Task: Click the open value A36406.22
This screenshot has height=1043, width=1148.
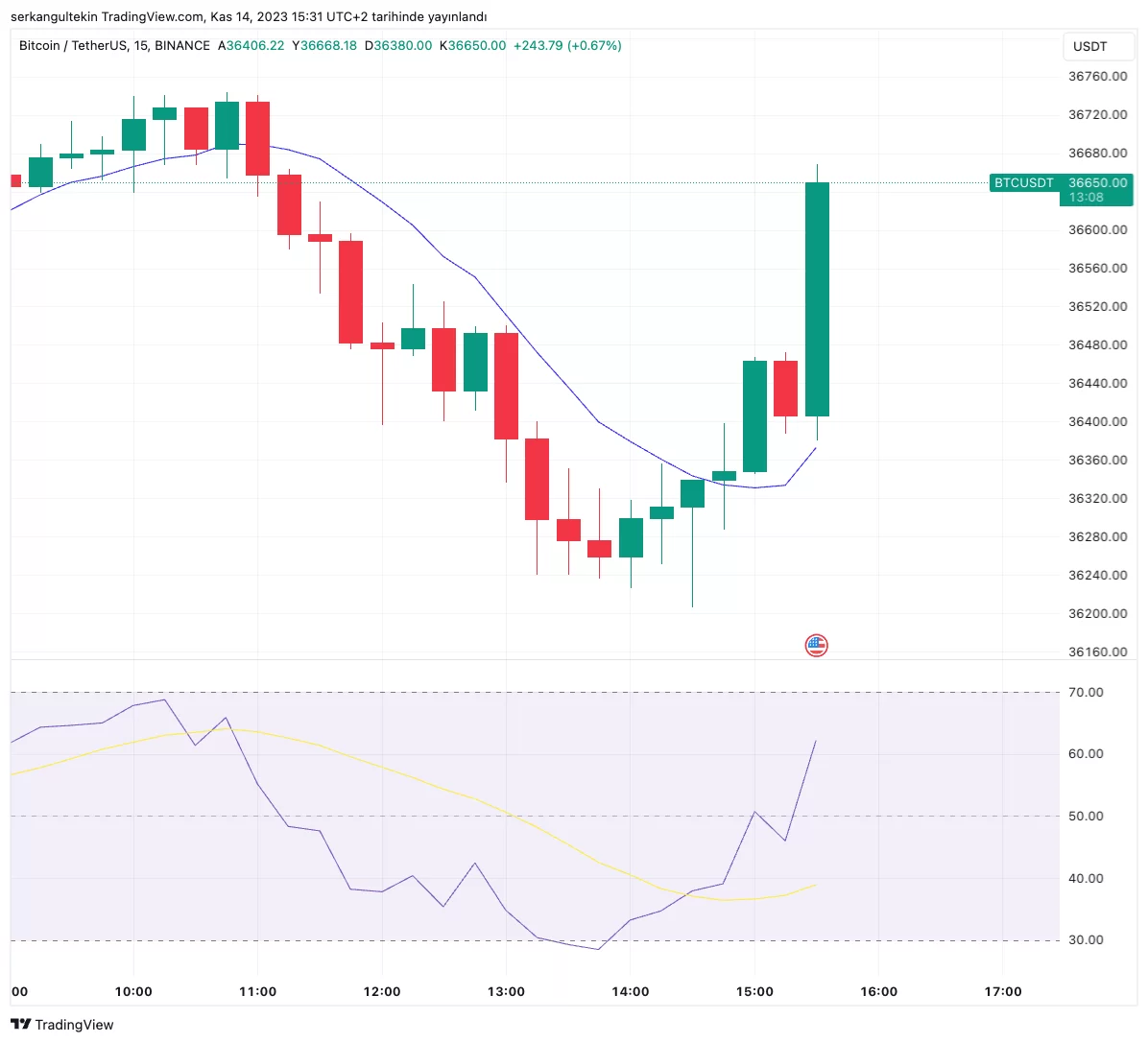Action: pyautogui.click(x=251, y=46)
